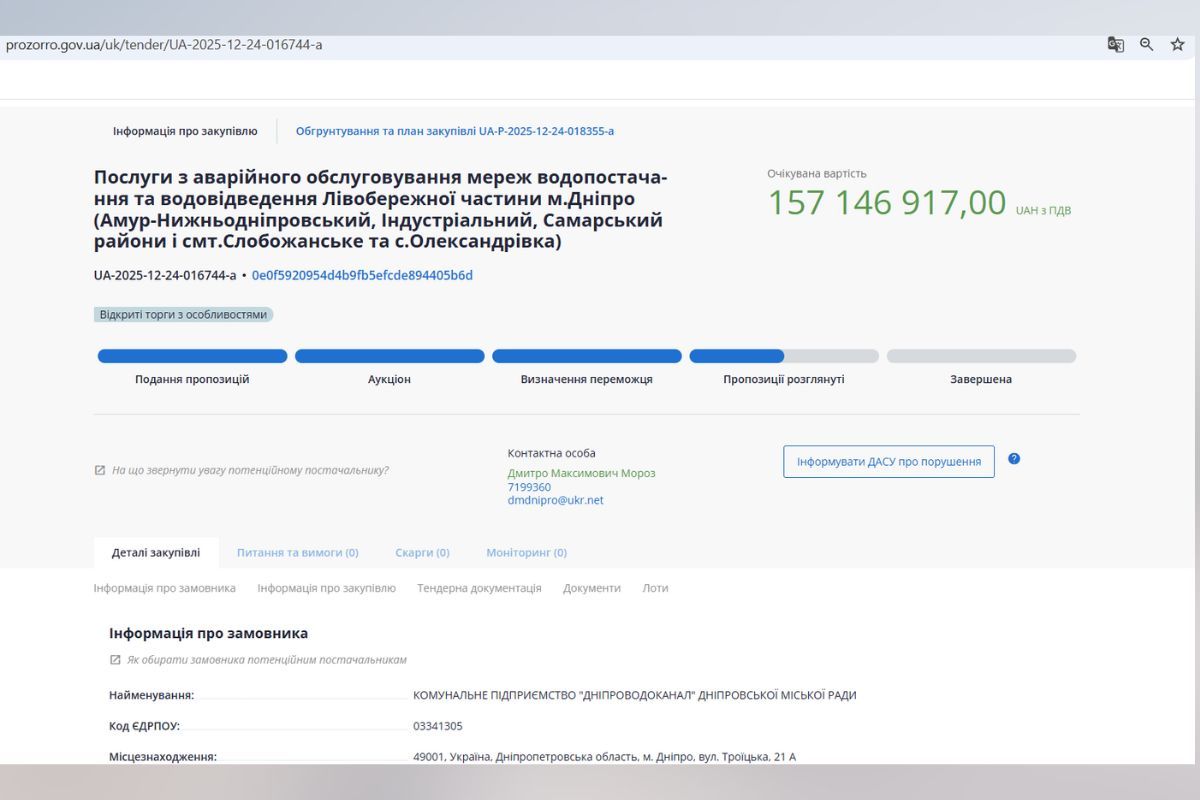Open the tender hash link 0e0f5920954d4b9fb5efcde894405b6d
The width and height of the screenshot is (1200, 800).
click(363, 274)
